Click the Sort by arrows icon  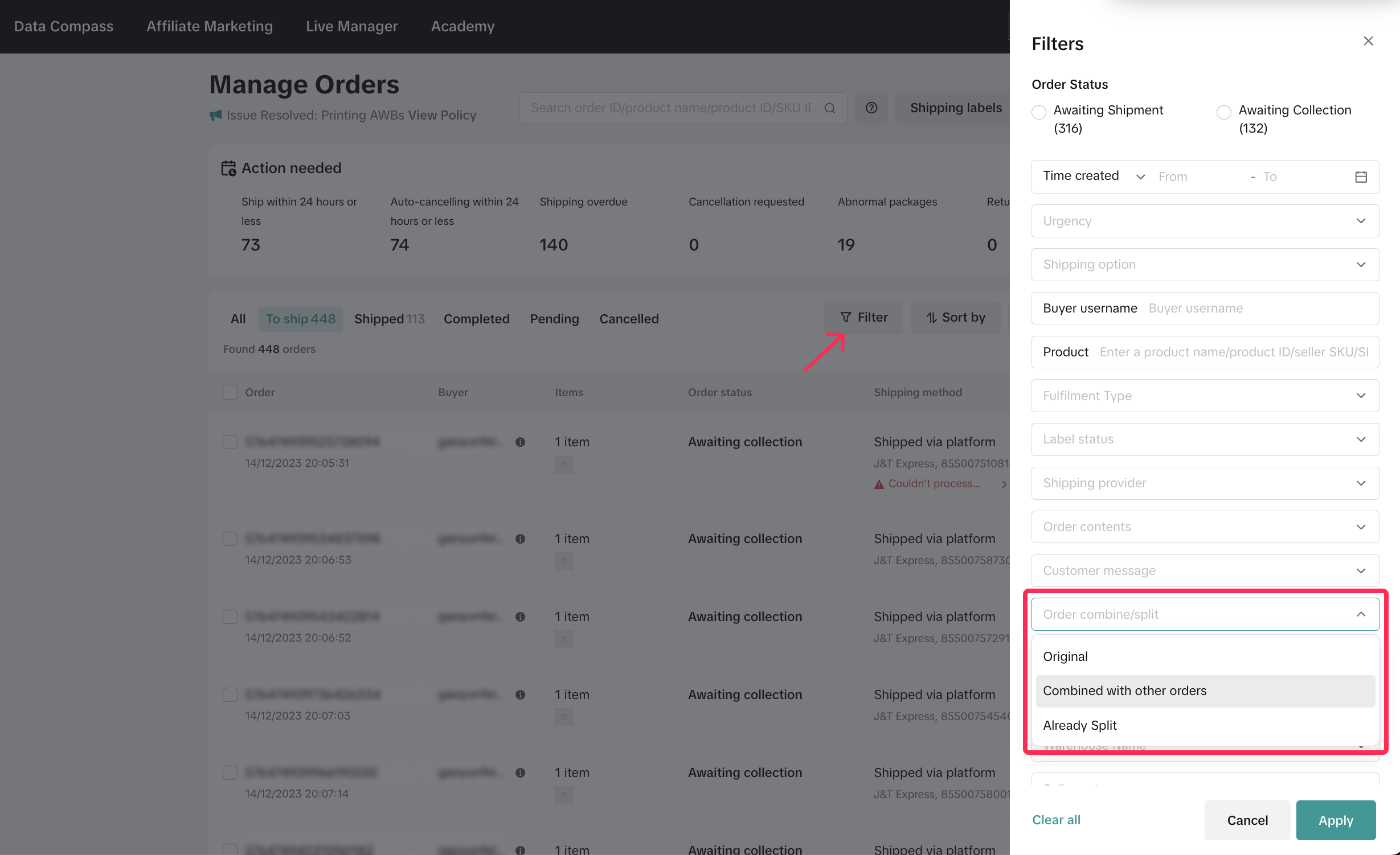(x=932, y=318)
